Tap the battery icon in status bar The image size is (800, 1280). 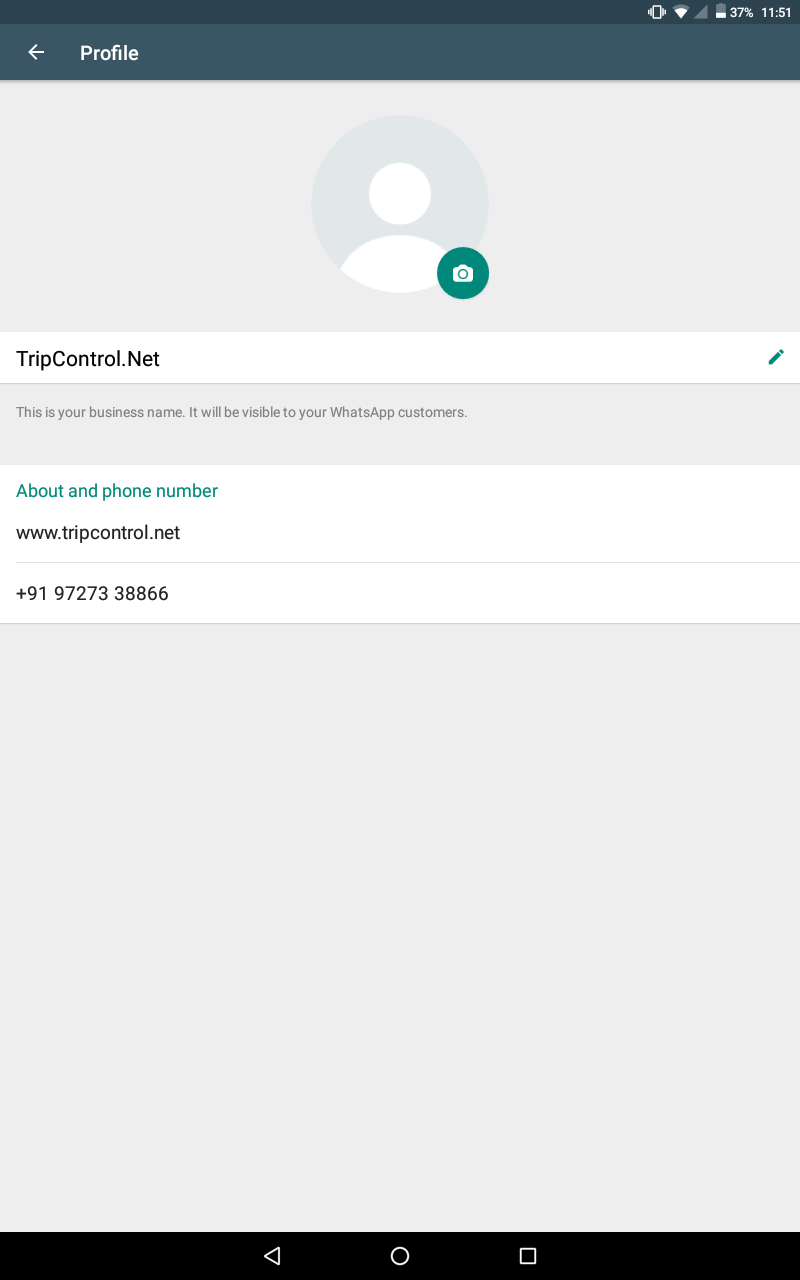(x=720, y=12)
